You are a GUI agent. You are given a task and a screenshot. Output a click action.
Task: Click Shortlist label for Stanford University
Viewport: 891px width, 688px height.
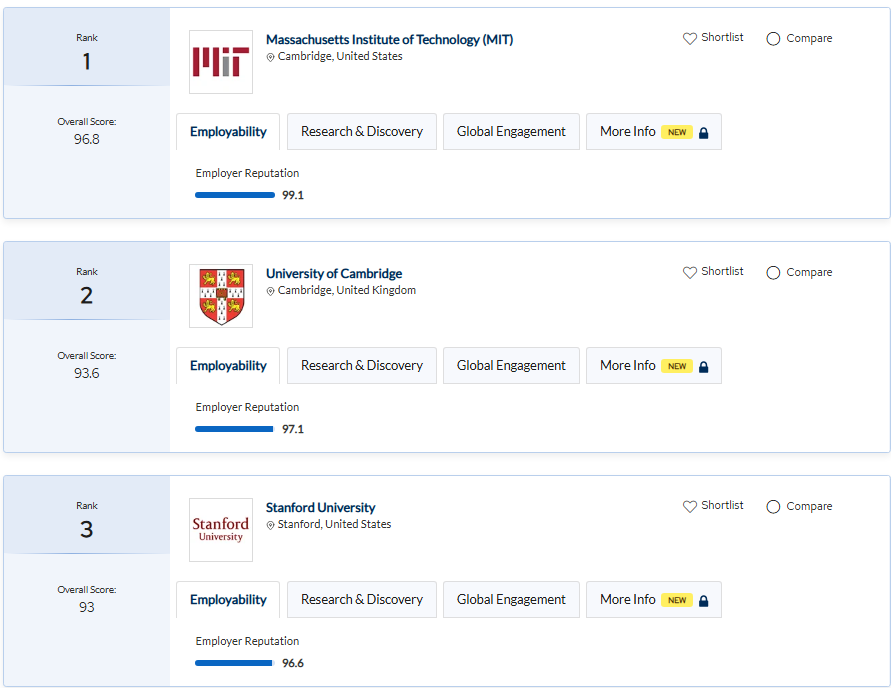[722, 506]
